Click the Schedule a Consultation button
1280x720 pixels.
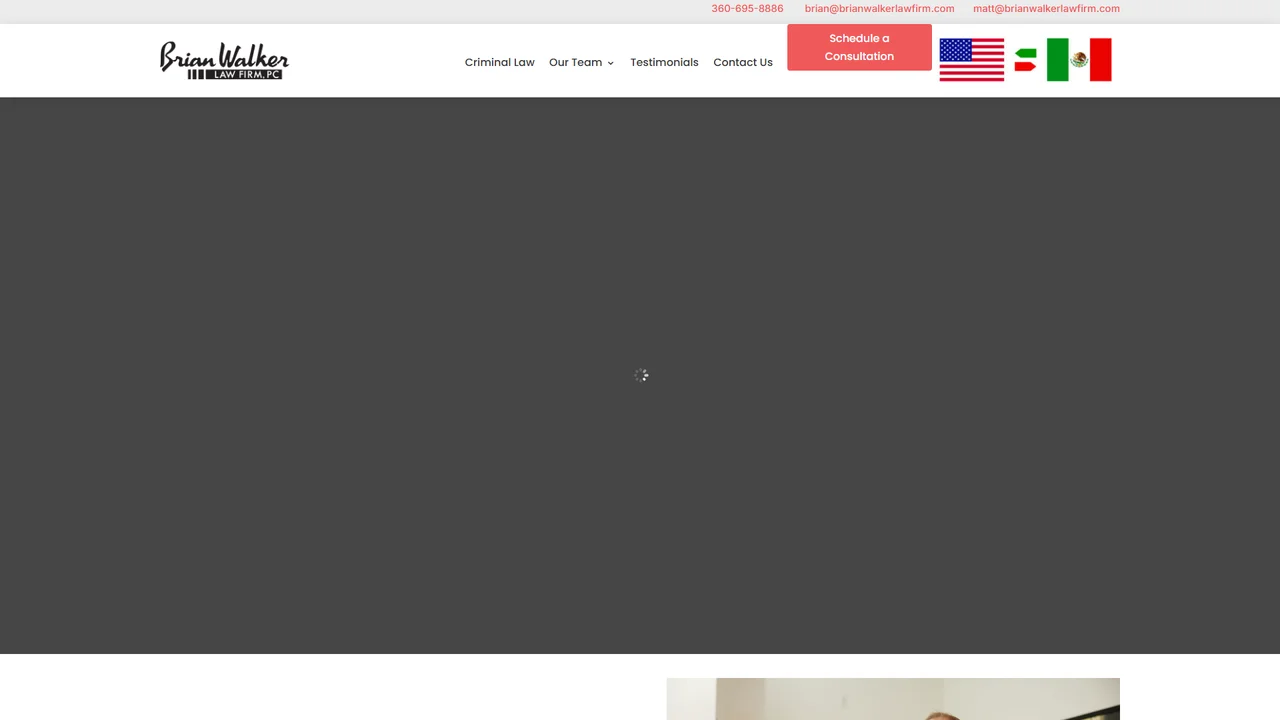[859, 47]
